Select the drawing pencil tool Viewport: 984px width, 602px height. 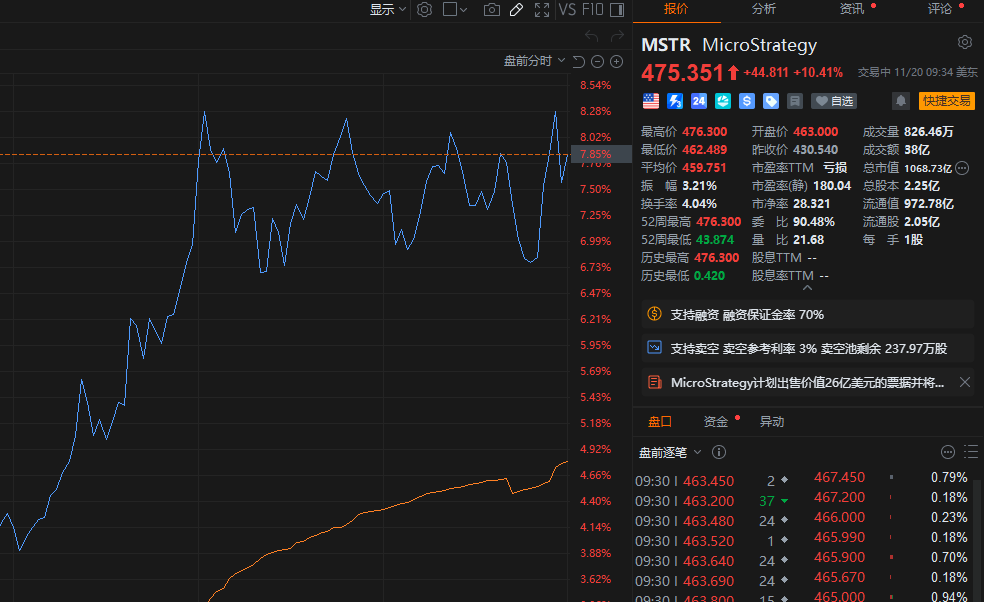(x=516, y=9)
